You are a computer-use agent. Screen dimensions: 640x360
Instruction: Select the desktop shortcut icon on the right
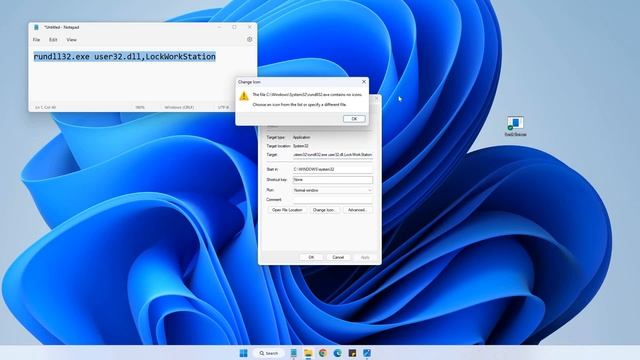click(x=516, y=126)
